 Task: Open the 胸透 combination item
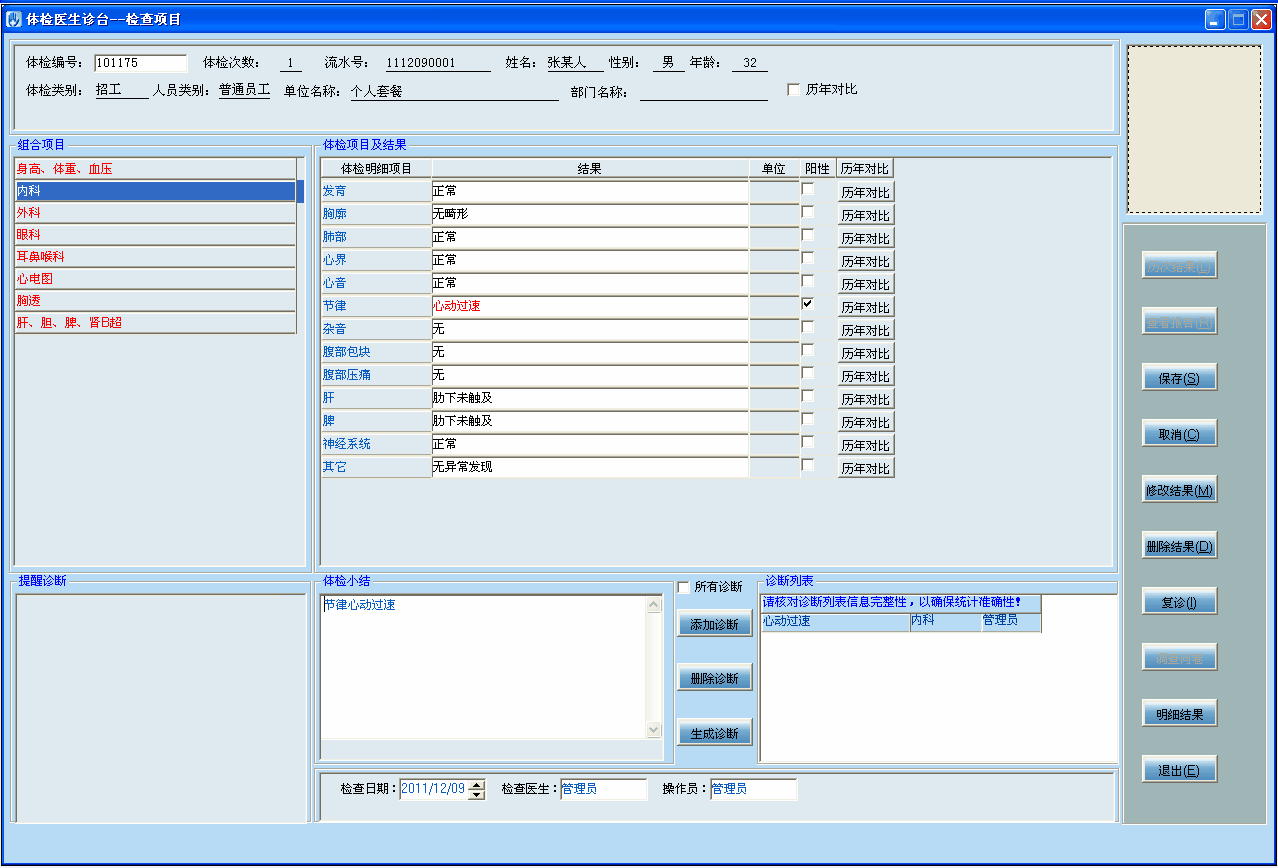pyautogui.click(x=155, y=301)
